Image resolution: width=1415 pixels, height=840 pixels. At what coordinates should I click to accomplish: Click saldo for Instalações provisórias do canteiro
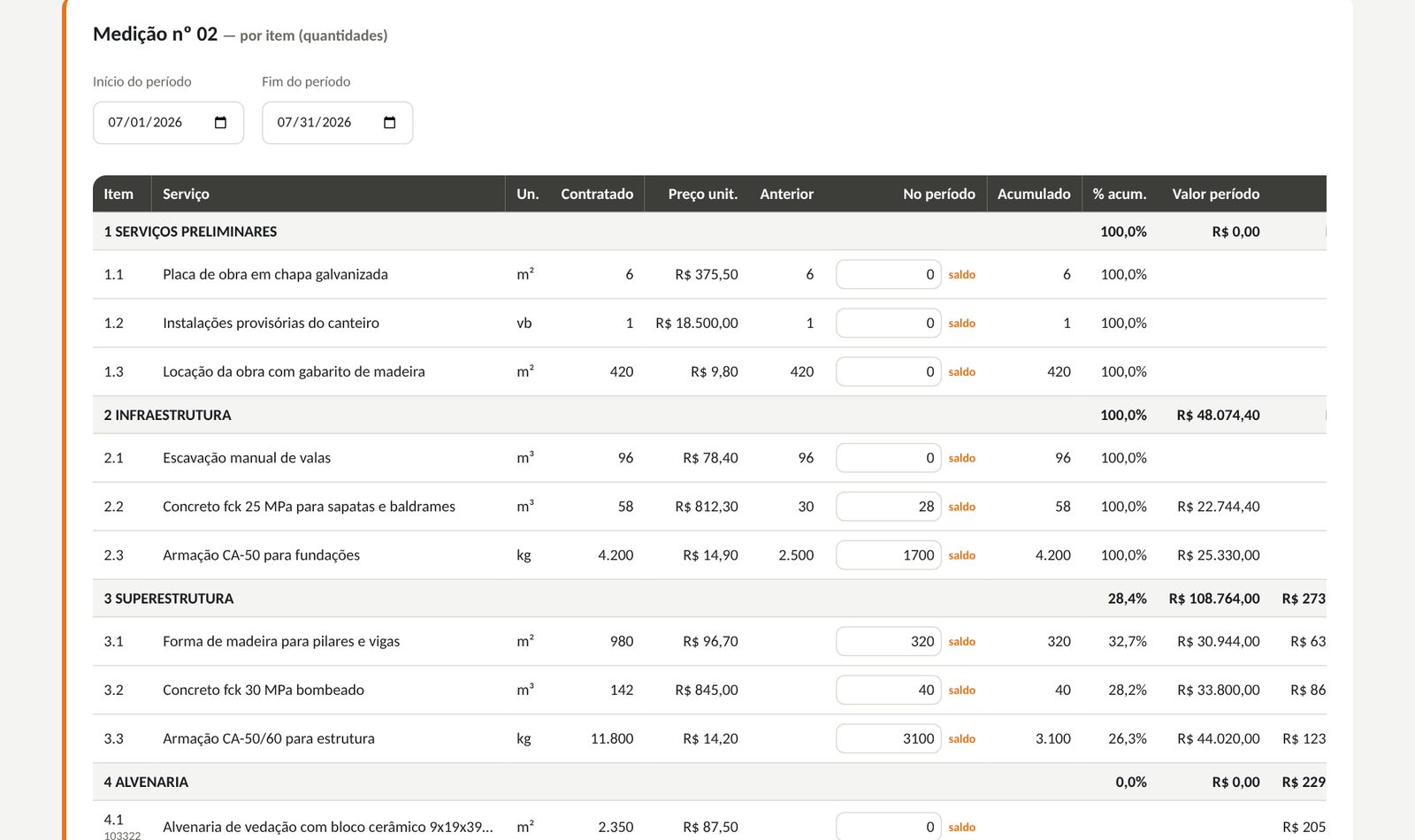tap(961, 324)
